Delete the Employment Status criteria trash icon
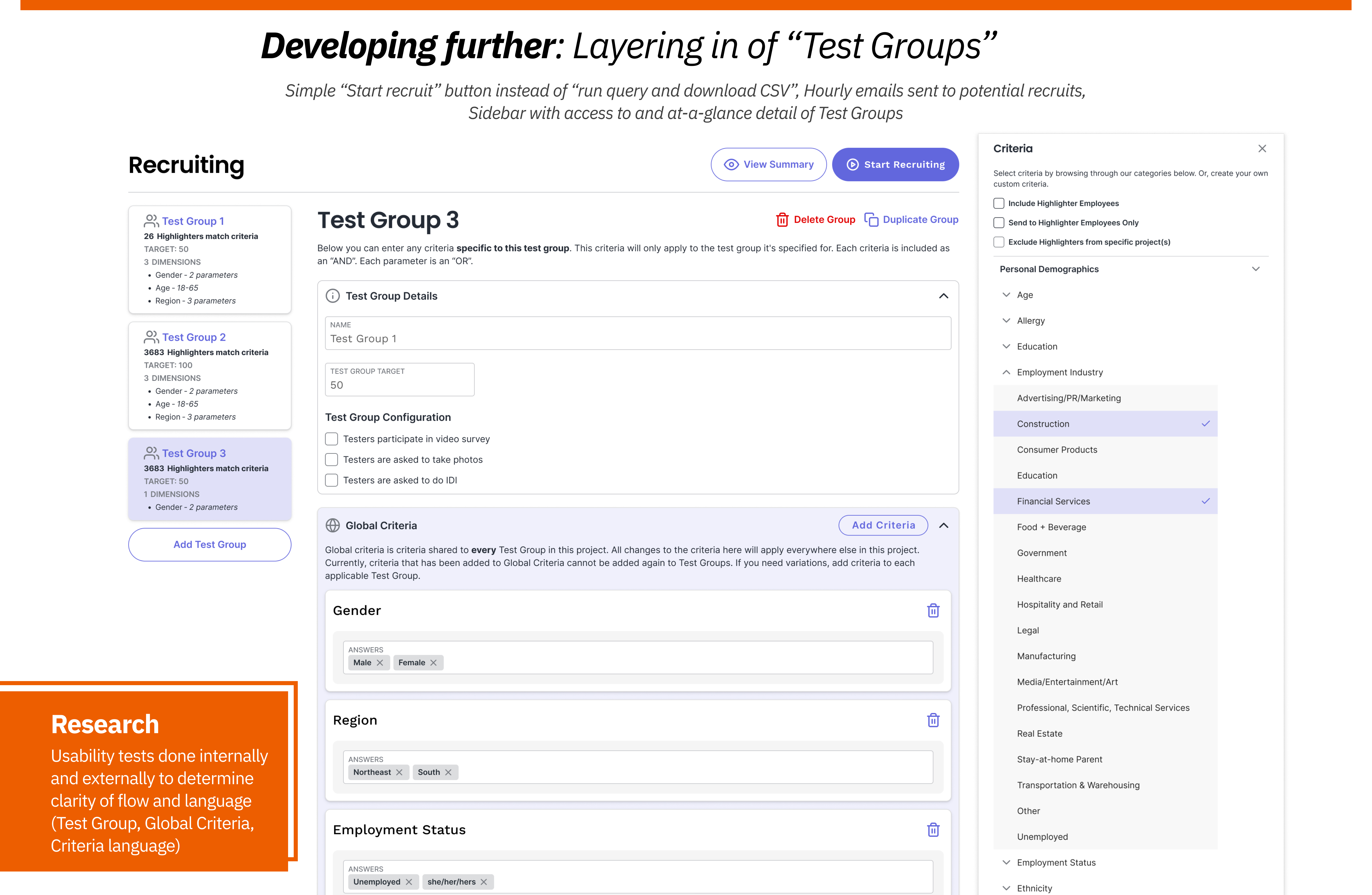This screenshot has height=895, width=1372. pos(933,829)
